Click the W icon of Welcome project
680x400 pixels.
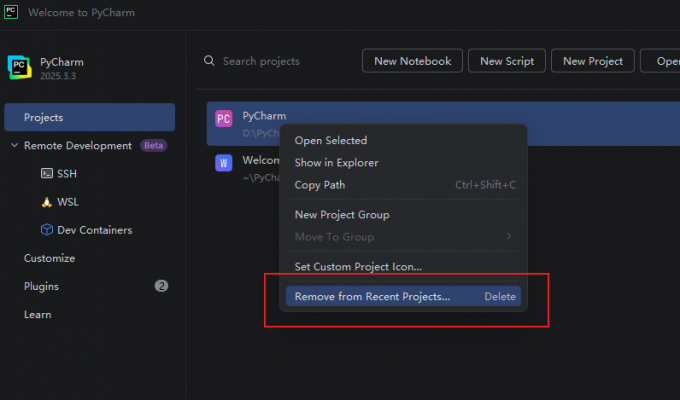tap(224, 163)
